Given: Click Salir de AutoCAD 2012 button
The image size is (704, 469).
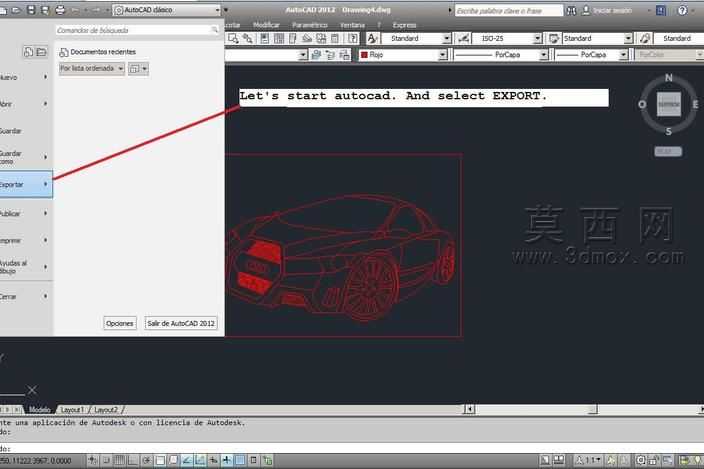Looking at the screenshot, I should [181, 323].
